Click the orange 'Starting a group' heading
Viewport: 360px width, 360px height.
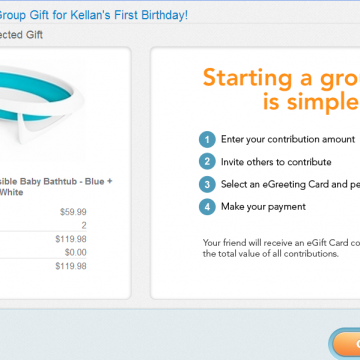coord(281,90)
